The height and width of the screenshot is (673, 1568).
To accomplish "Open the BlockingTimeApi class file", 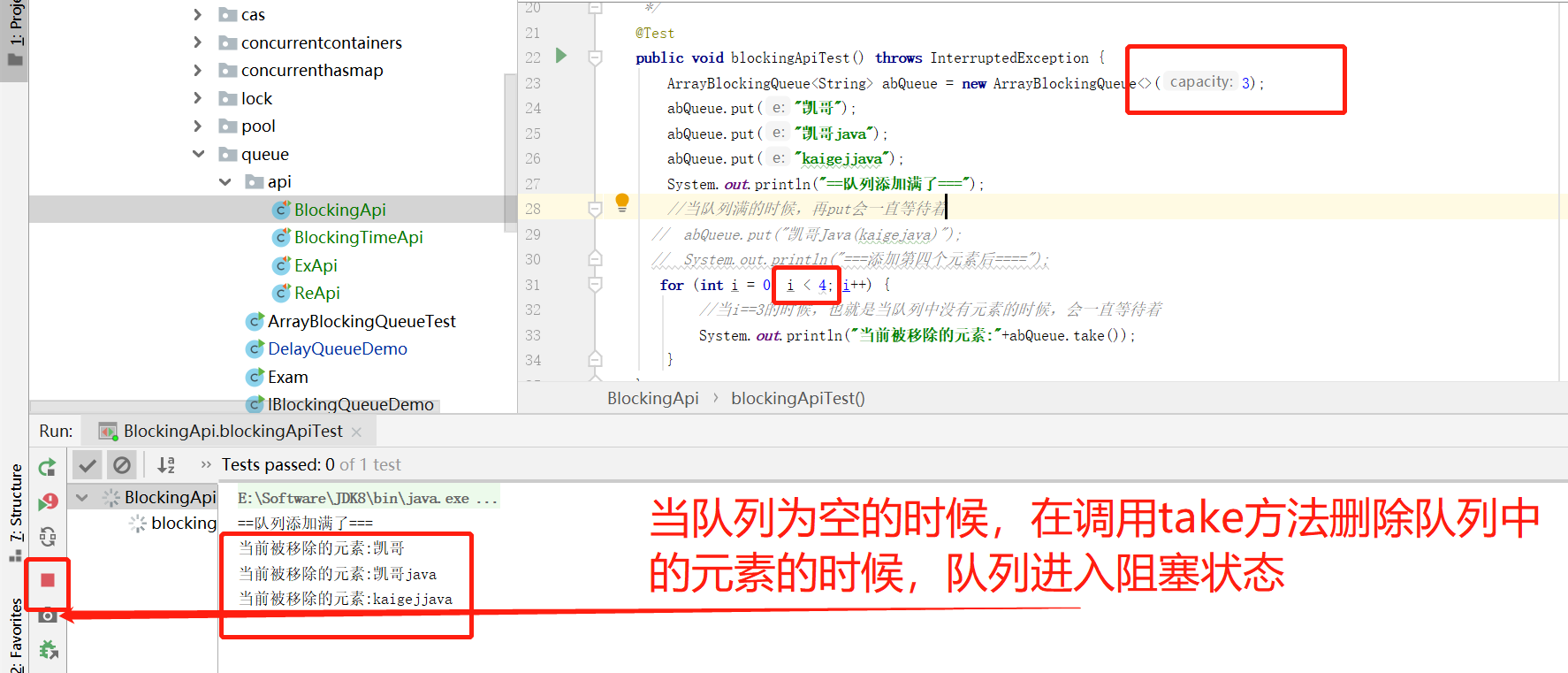I will pyautogui.click(x=358, y=237).
